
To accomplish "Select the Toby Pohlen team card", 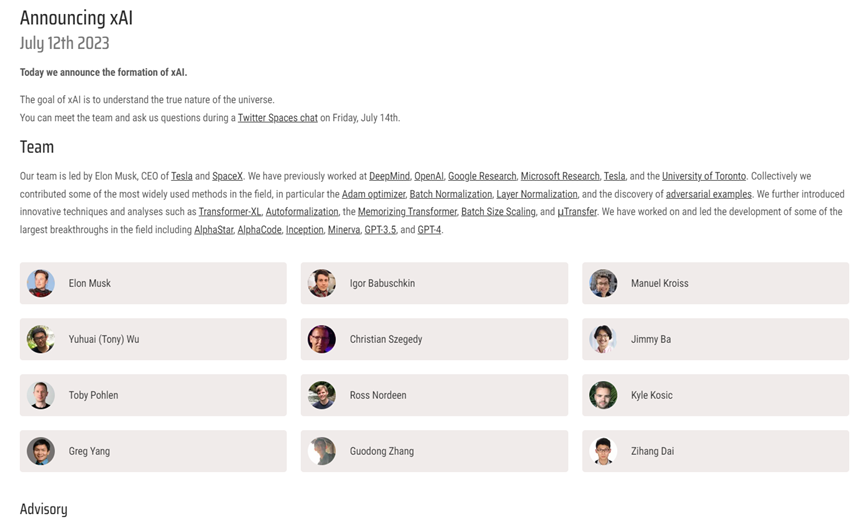I will click(x=153, y=395).
